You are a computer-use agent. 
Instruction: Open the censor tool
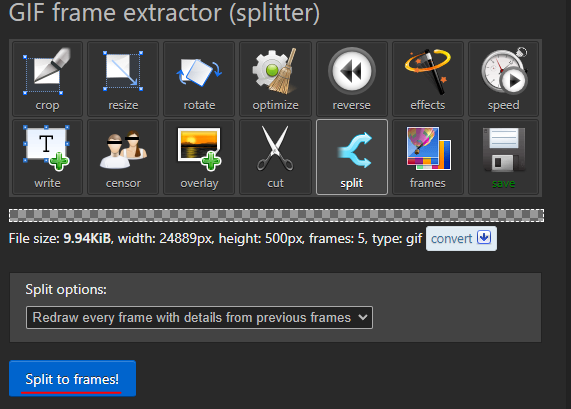[123, 157]
